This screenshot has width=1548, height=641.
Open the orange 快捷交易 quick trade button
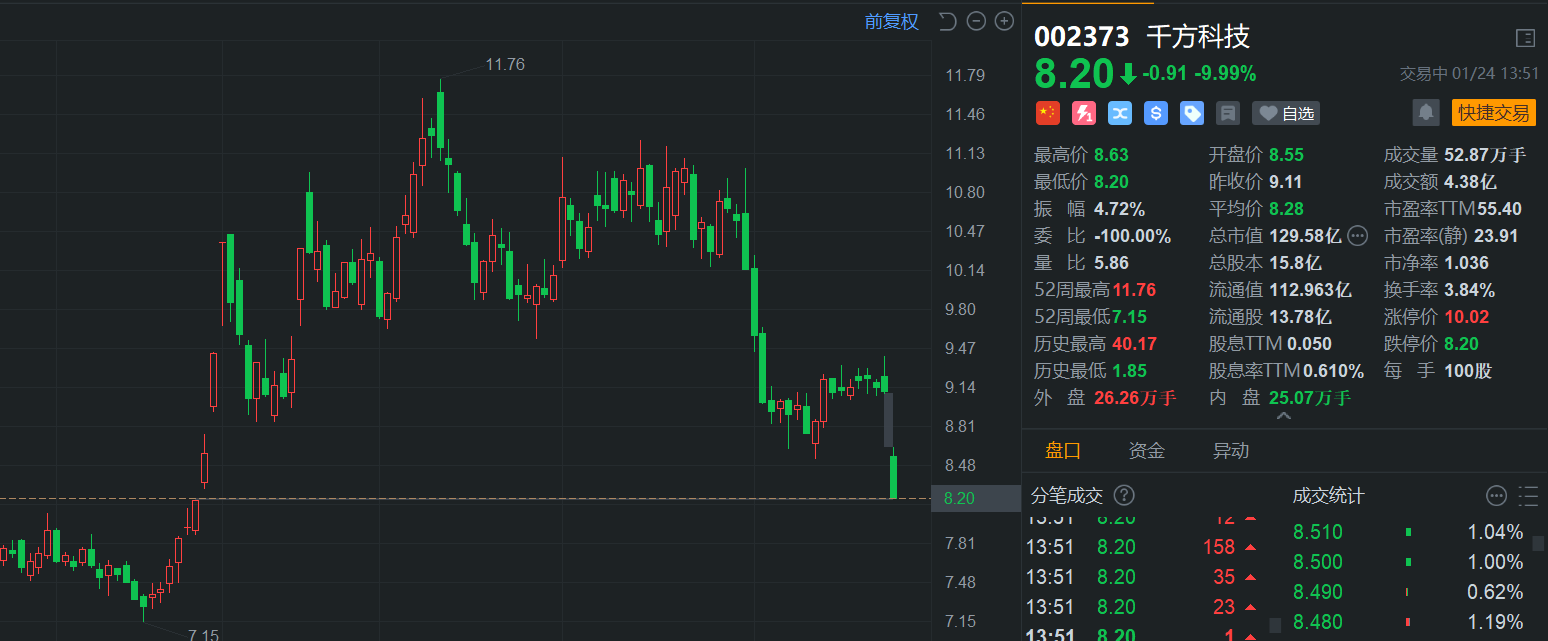pyautogui.click(x=1493, y=112)
